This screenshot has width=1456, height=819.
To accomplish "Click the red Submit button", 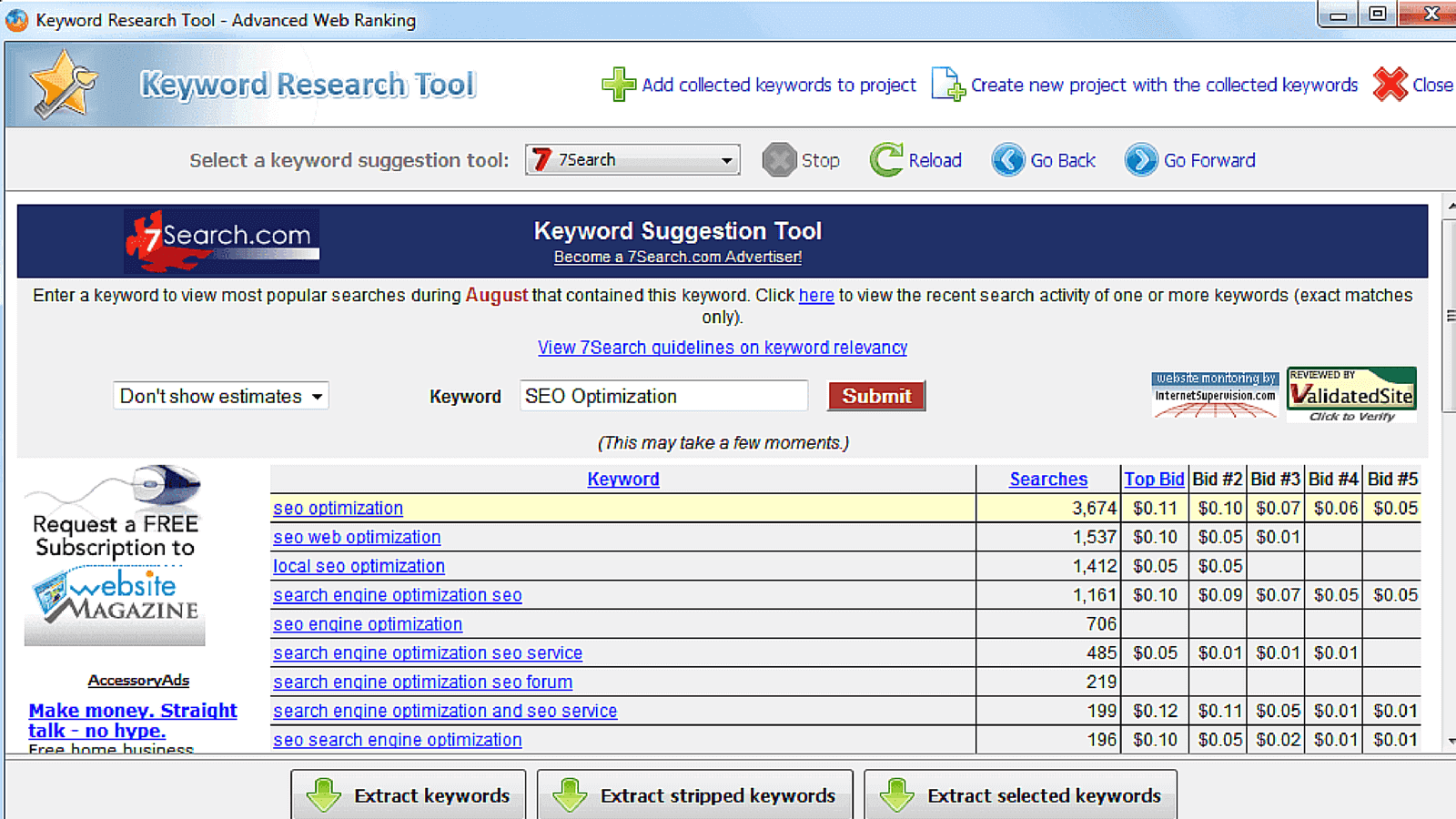I will click(x=875, y=396).
